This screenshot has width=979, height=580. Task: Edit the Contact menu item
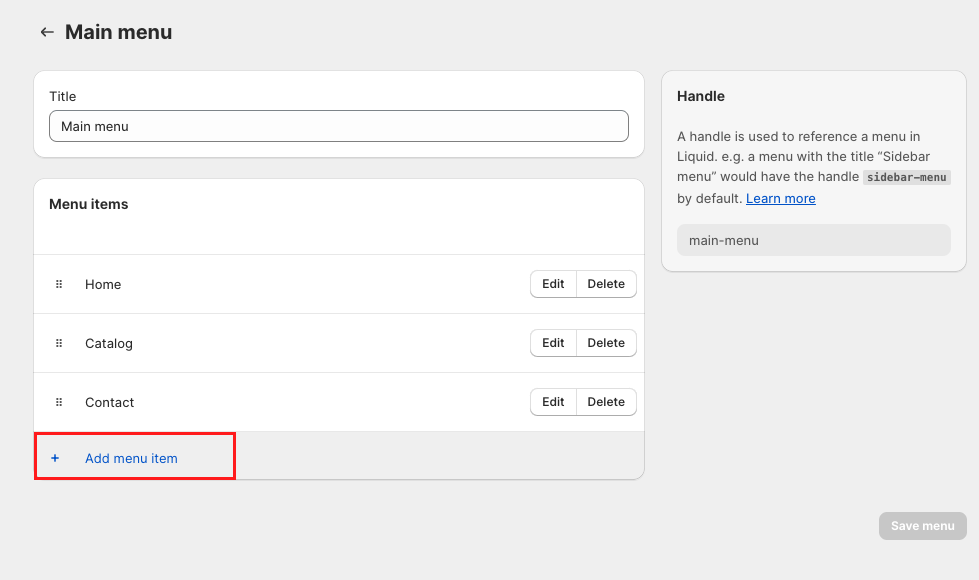point(553,402)
